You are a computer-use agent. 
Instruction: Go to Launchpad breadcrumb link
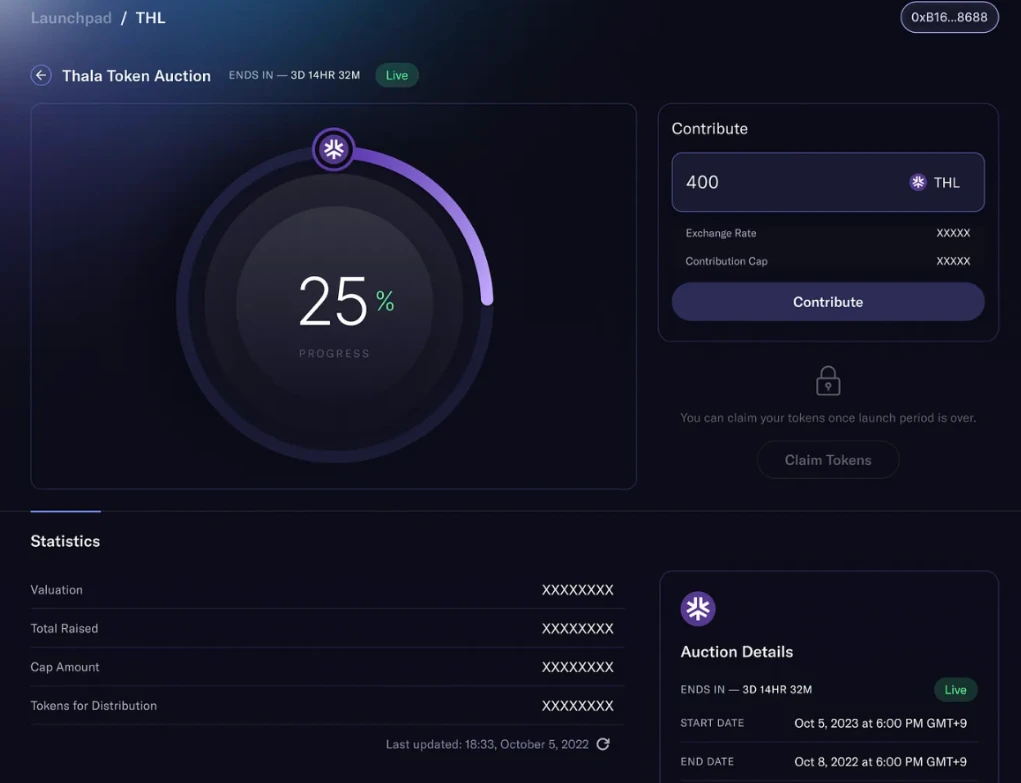tap(71, 18)
